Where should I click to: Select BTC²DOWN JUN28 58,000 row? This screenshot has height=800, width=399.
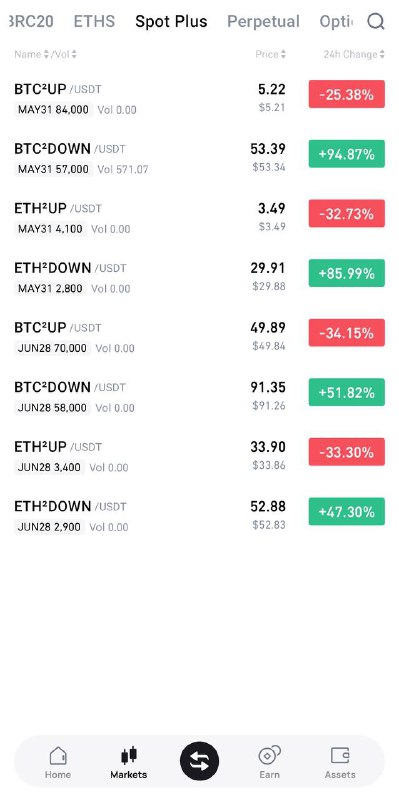click(200, 396)
